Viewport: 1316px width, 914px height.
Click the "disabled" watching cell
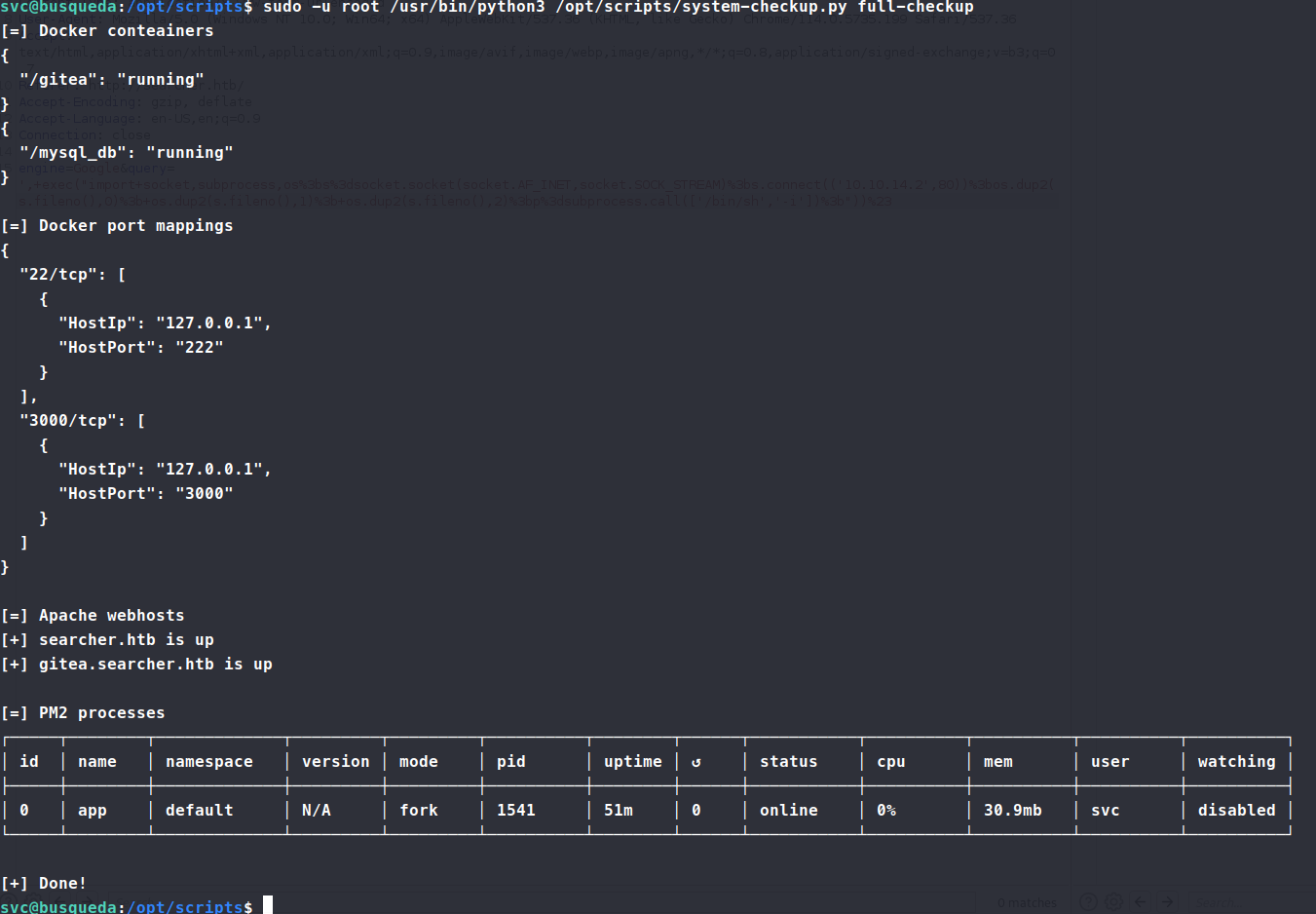pos(1235,811)
